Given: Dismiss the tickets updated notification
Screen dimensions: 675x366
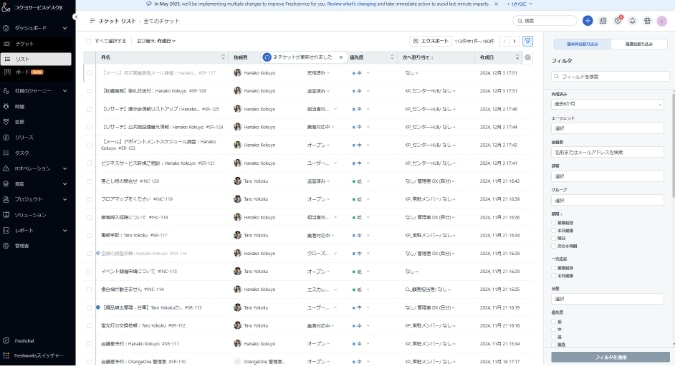Looking at the screenshot, I should [341, 57].
